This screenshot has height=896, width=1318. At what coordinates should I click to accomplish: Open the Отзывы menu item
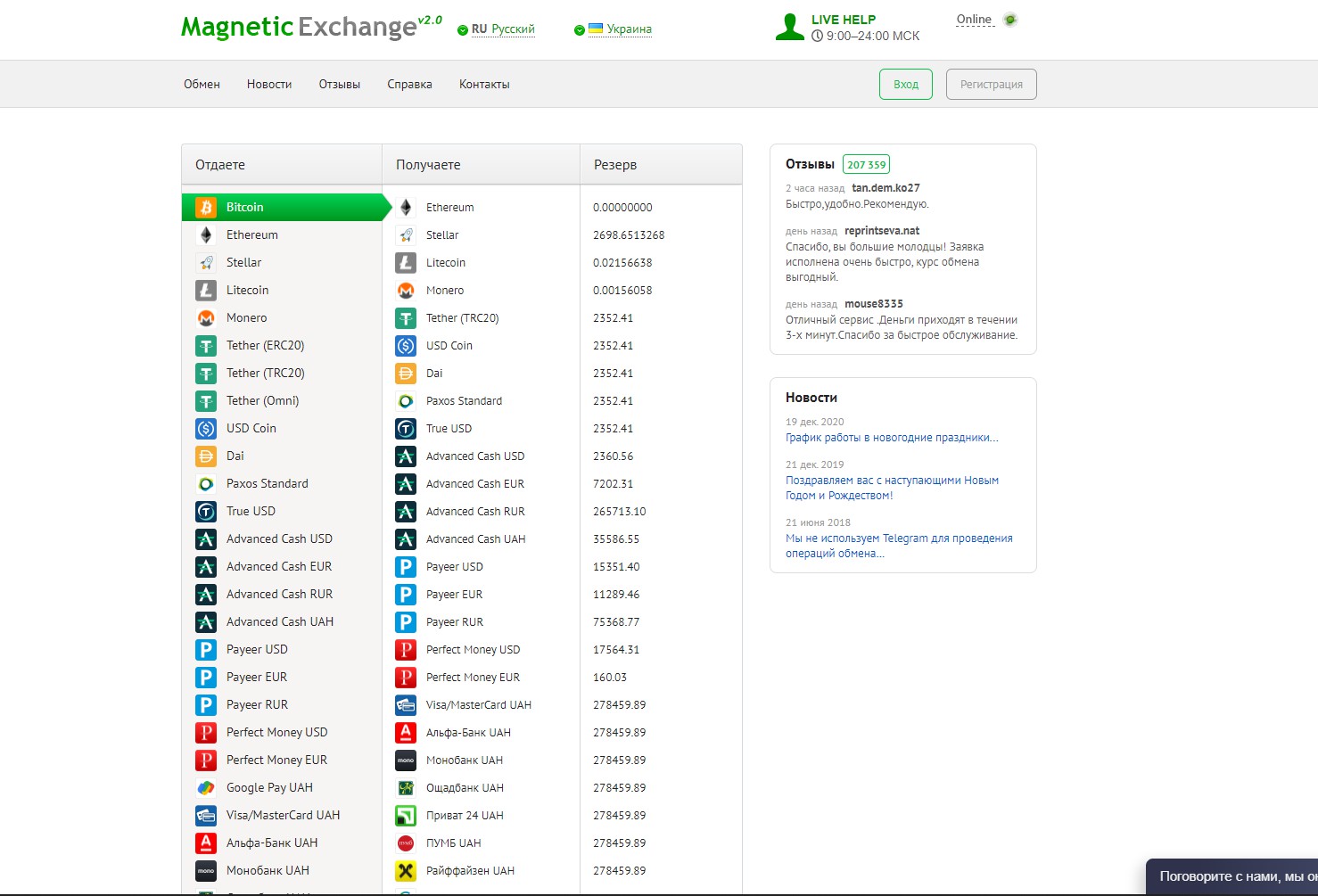340,84
